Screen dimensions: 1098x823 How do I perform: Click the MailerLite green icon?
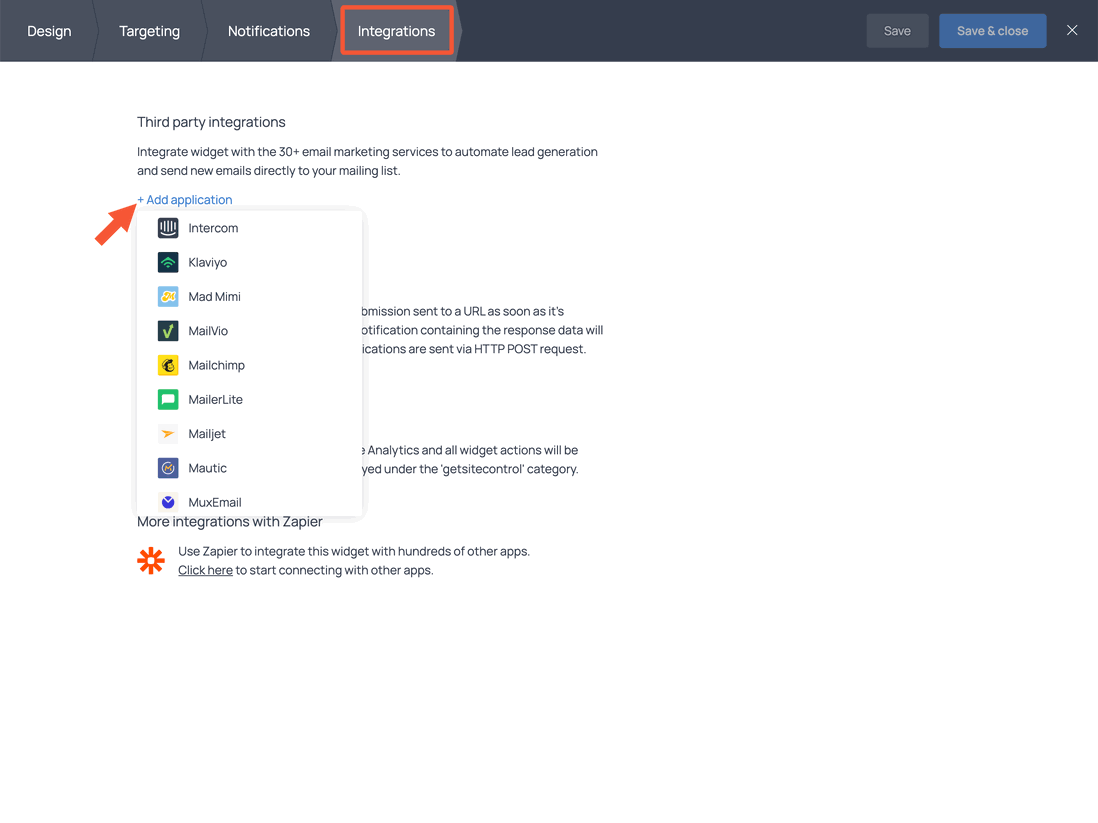pos(167,399)
